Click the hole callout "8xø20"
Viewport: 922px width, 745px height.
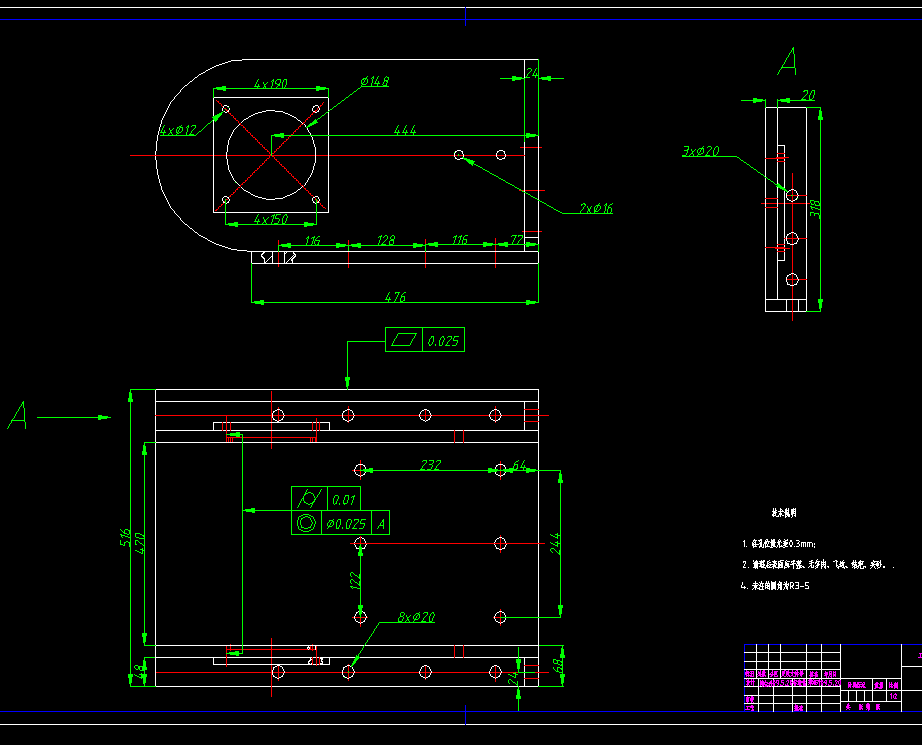416,617
